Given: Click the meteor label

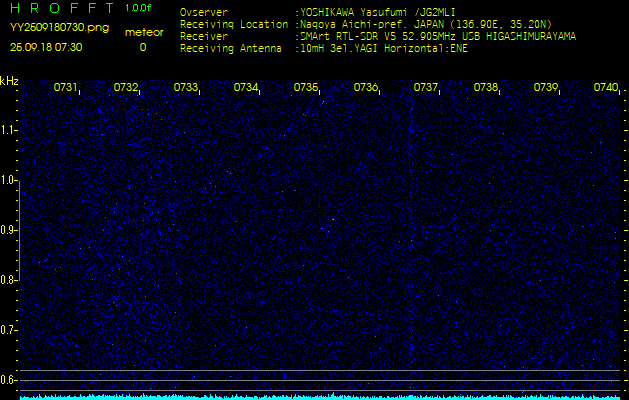Looking at the screenshot, I should click(144, 33).
